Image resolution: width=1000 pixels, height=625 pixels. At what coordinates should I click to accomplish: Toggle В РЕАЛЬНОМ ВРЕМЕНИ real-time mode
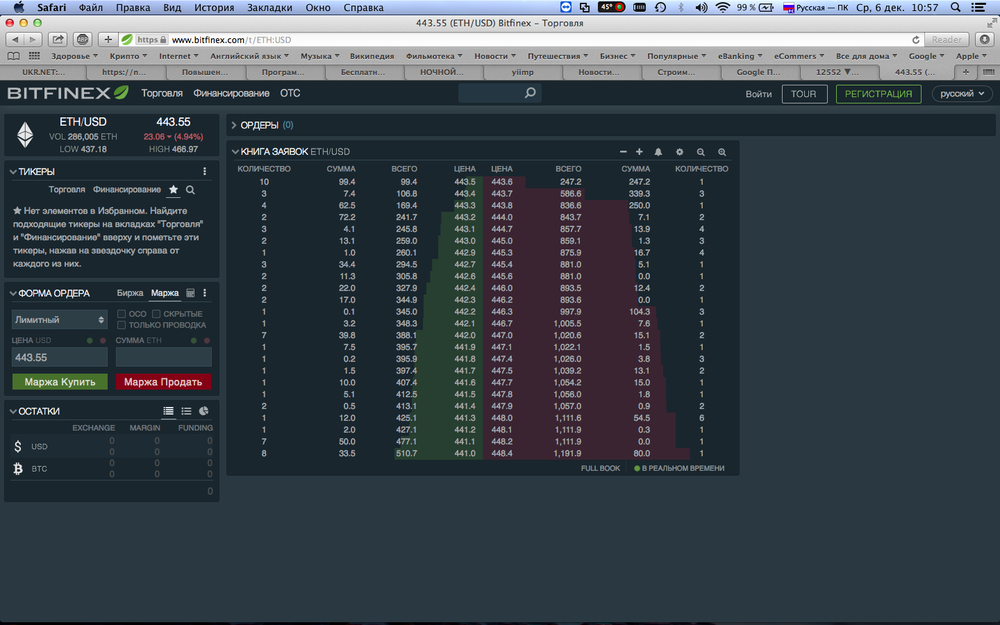[679, 468]
